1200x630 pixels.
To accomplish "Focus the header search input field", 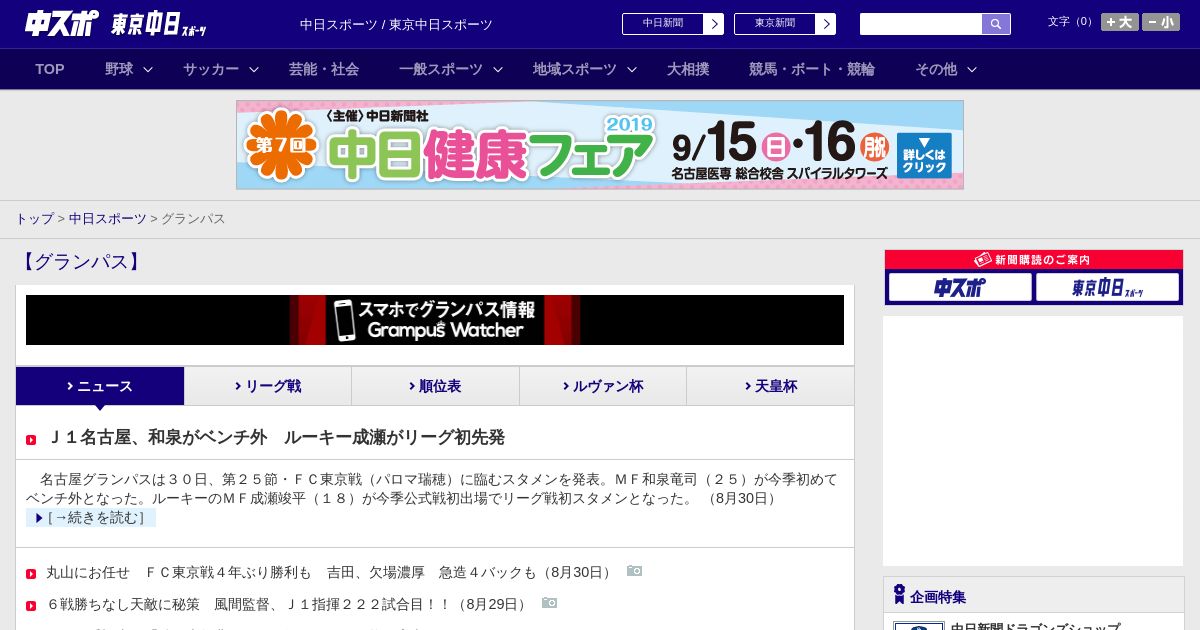I will pyautogui.click(x=921, y=24).
